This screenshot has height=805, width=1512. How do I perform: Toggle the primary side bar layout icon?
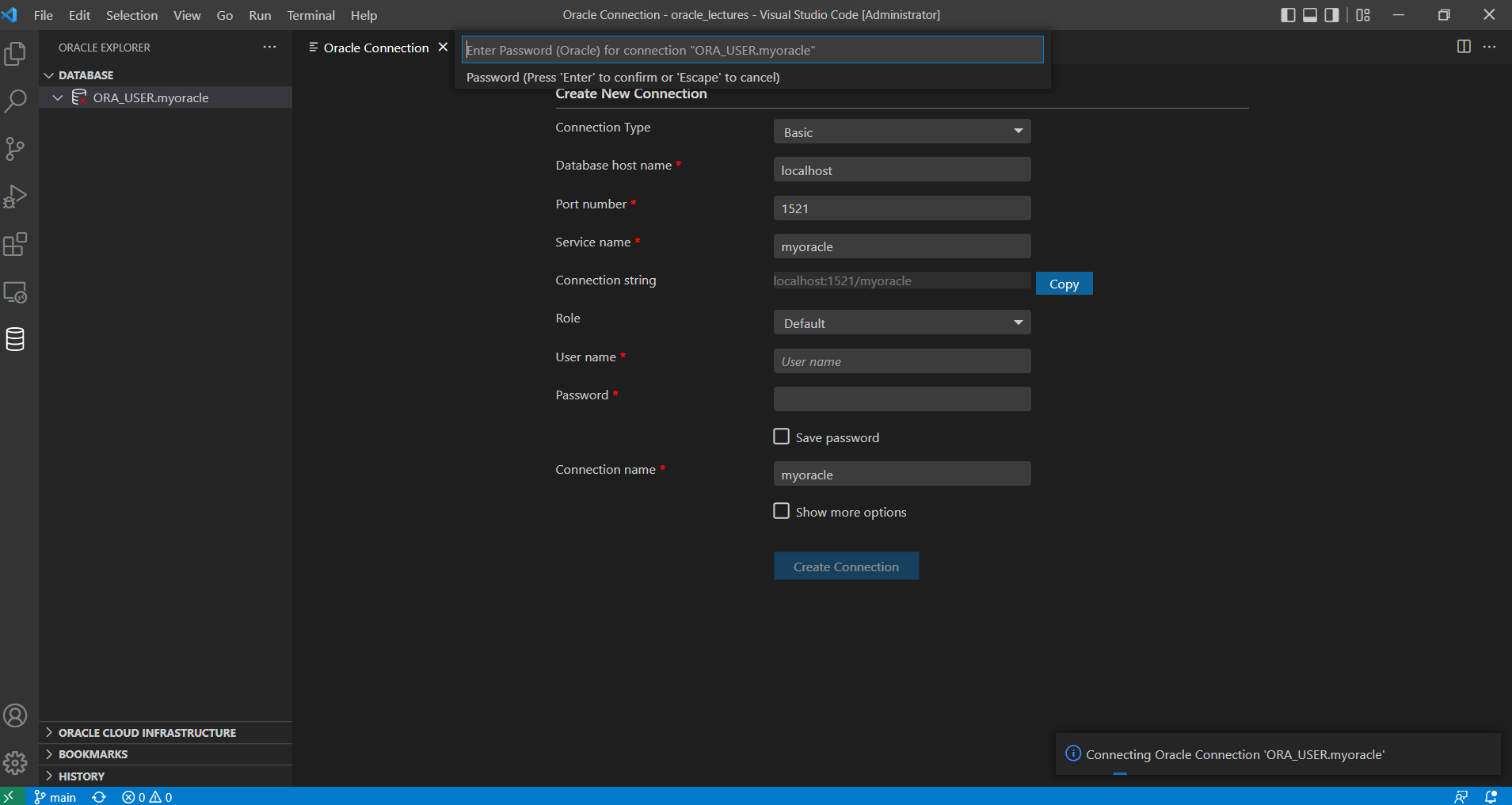1288,15
